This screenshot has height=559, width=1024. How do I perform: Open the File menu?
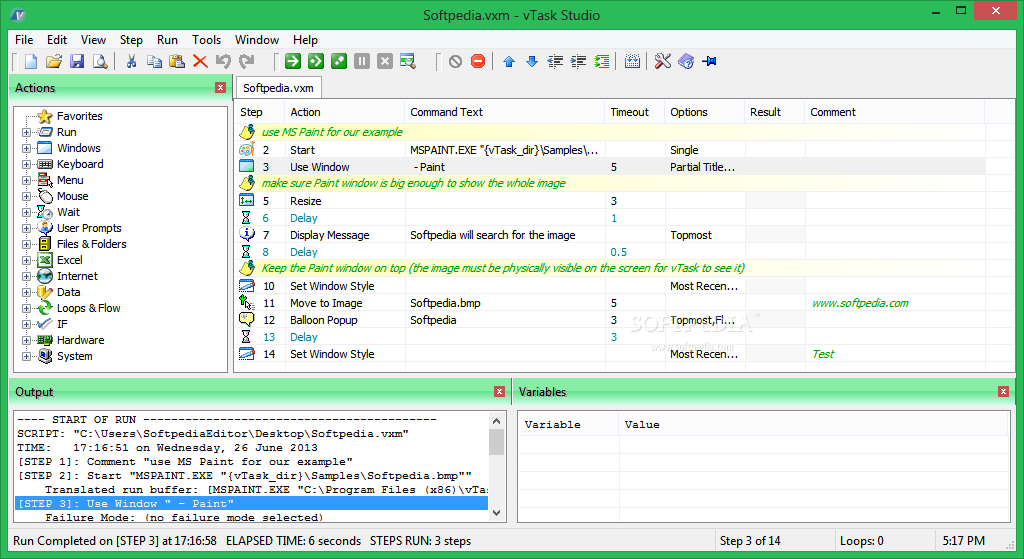click(24, 40)
